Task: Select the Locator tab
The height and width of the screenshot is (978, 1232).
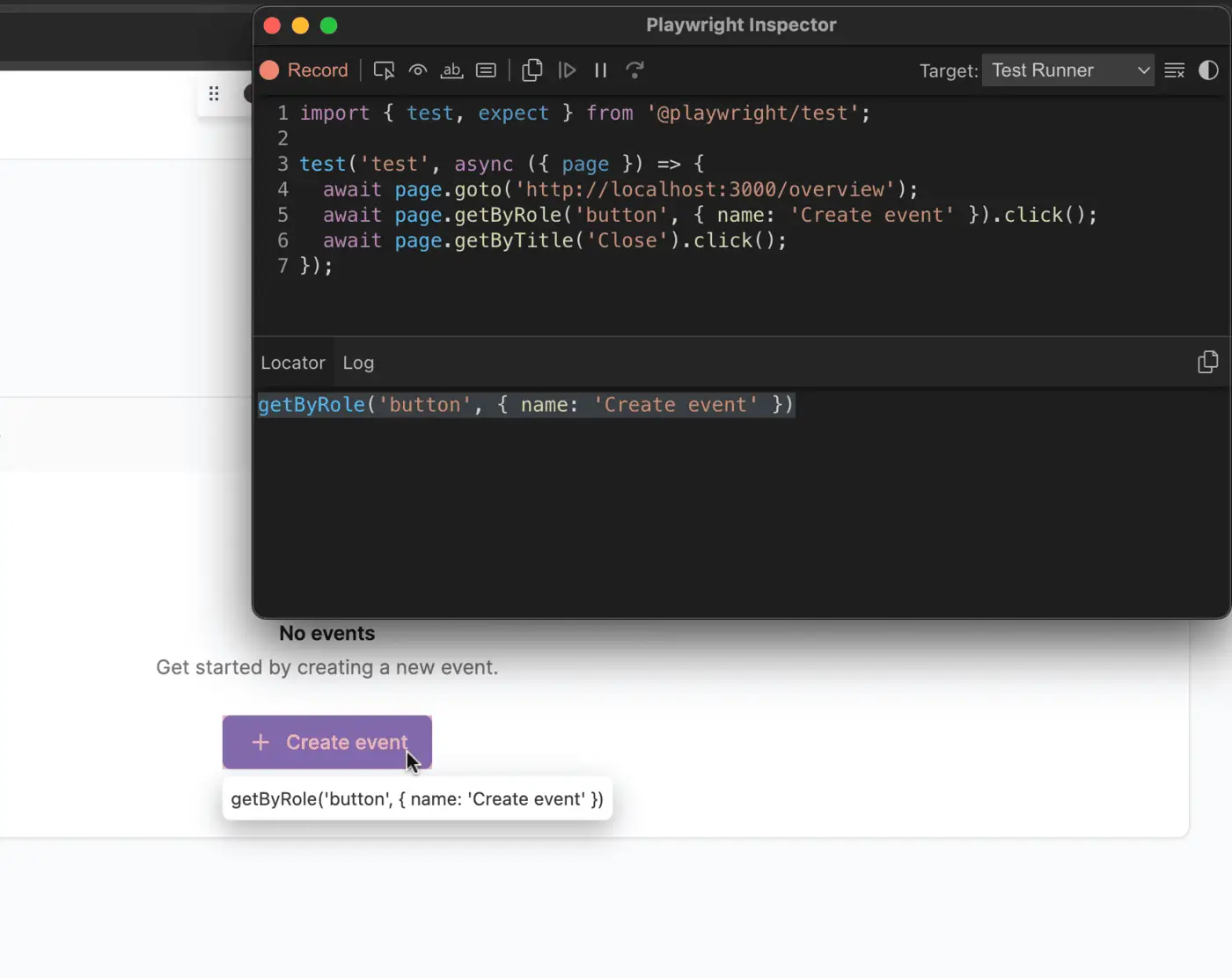Action: tap(292, 363)
